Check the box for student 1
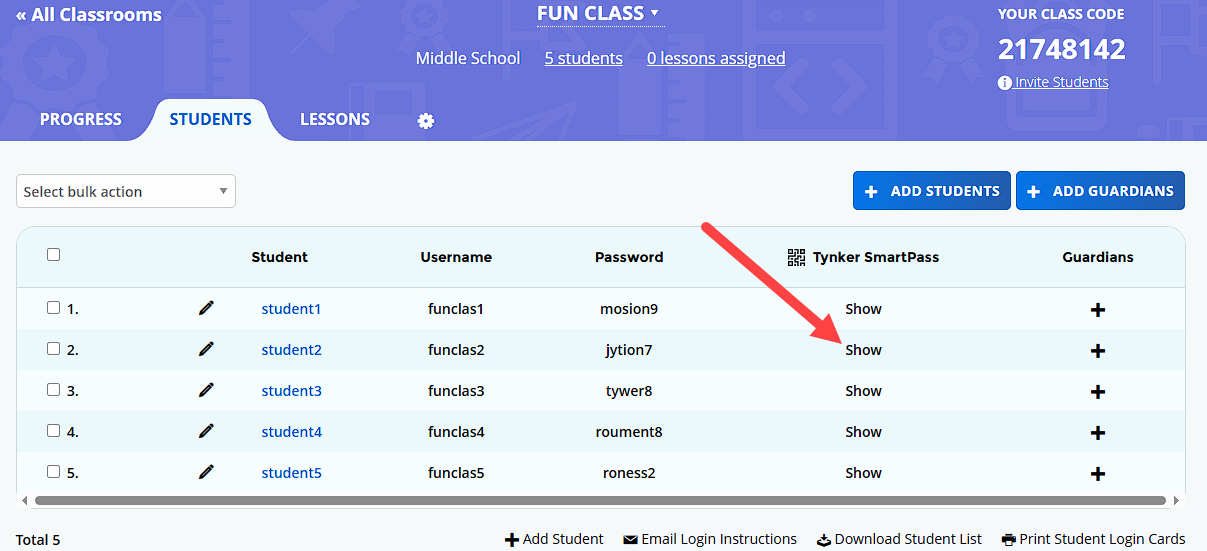This screenshot has height=551, width=1207. point(54,308)
